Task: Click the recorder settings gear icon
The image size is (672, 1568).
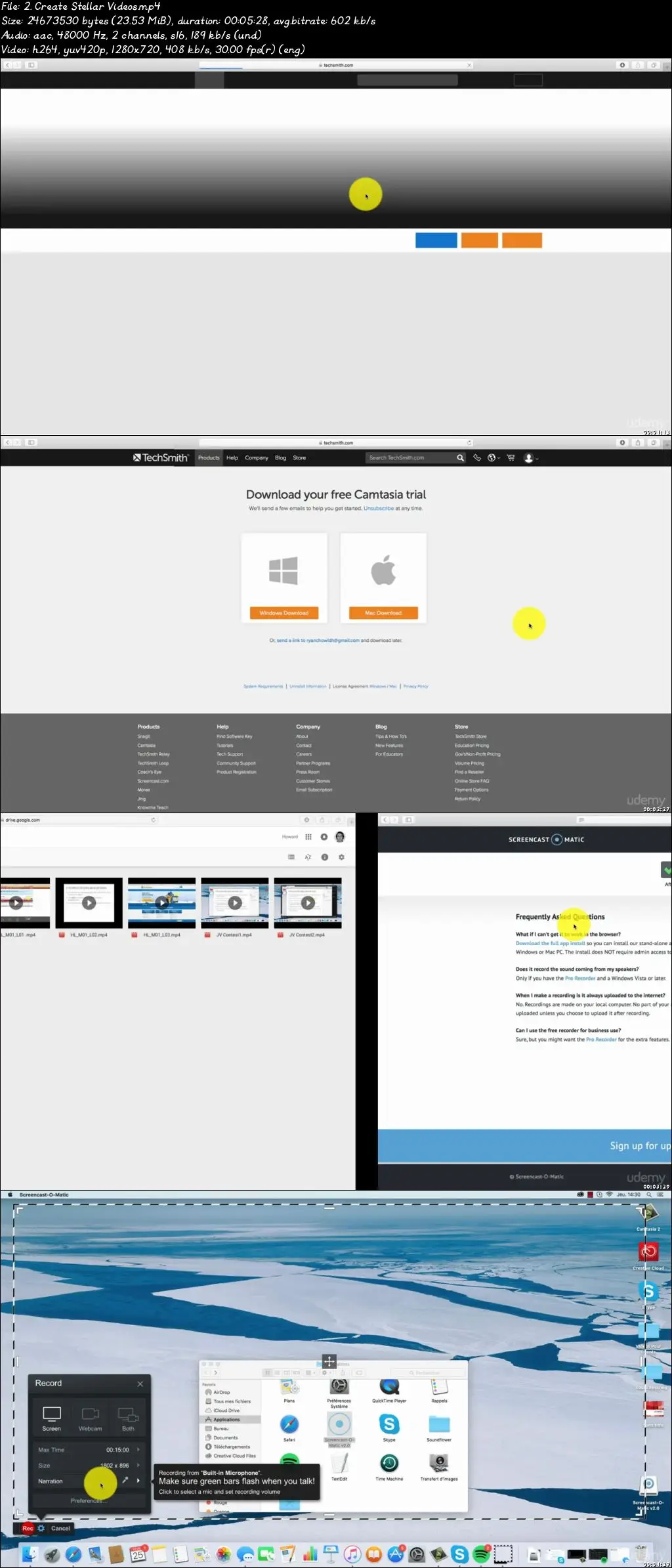Action: 41,1528
